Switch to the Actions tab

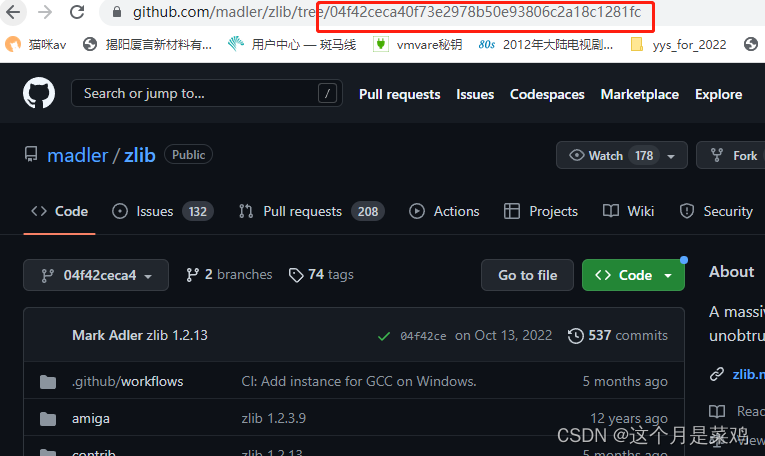444,211
